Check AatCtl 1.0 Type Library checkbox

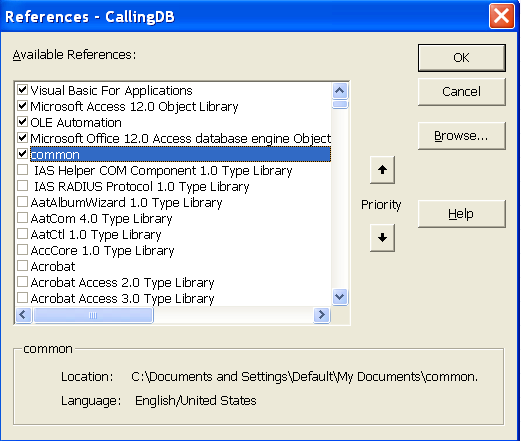(x=22, y=234)
